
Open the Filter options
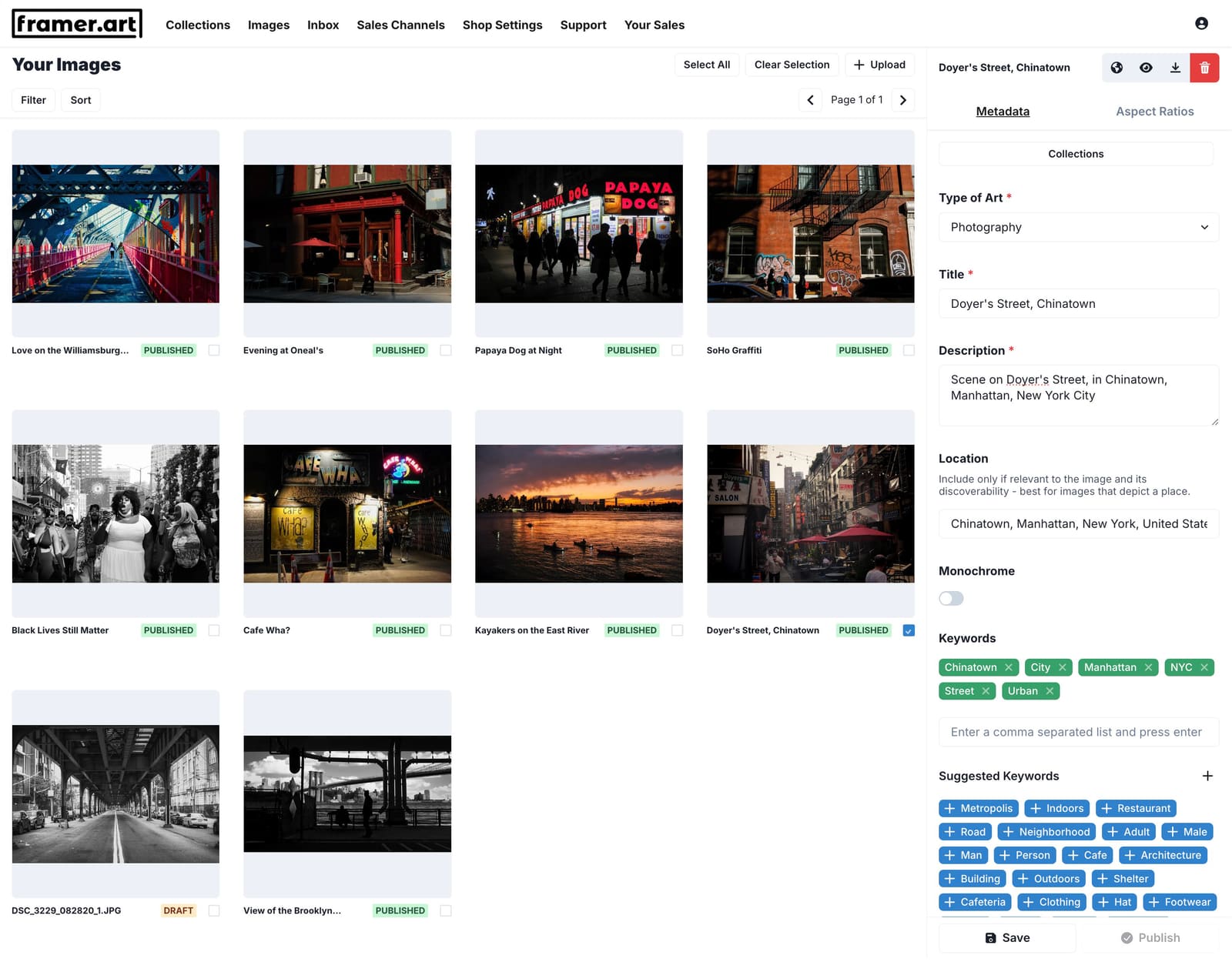click(x=33, y=100)
